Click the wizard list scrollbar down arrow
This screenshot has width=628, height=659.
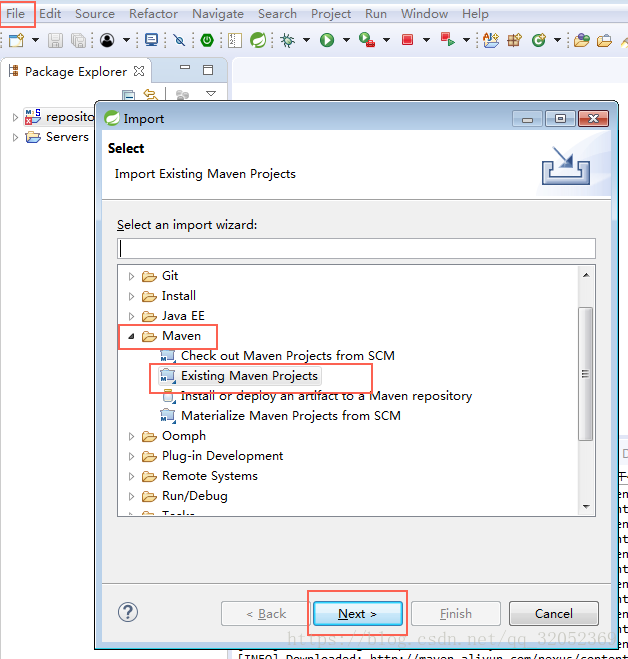point(586,507)
